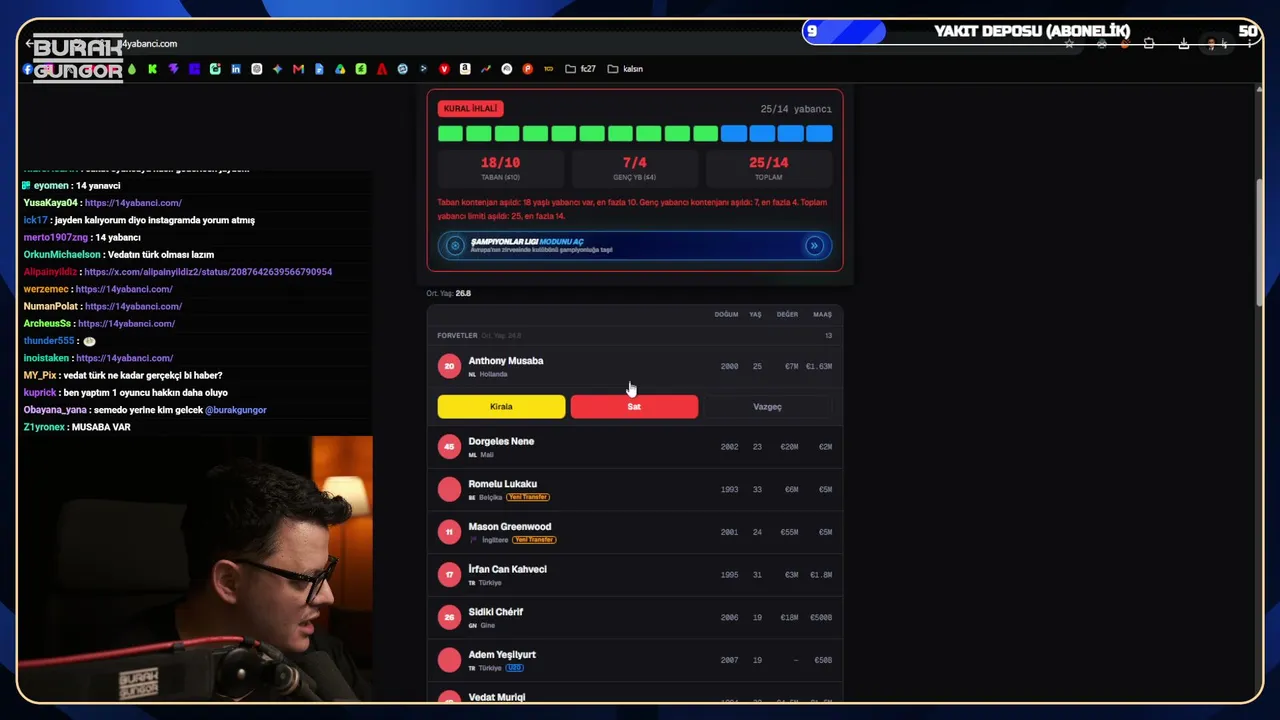The height and width of the screenshot is (720, 1280).
Task: Click the Yeni Transfer tag on Lukaku
Action: [x=528, y=497]
